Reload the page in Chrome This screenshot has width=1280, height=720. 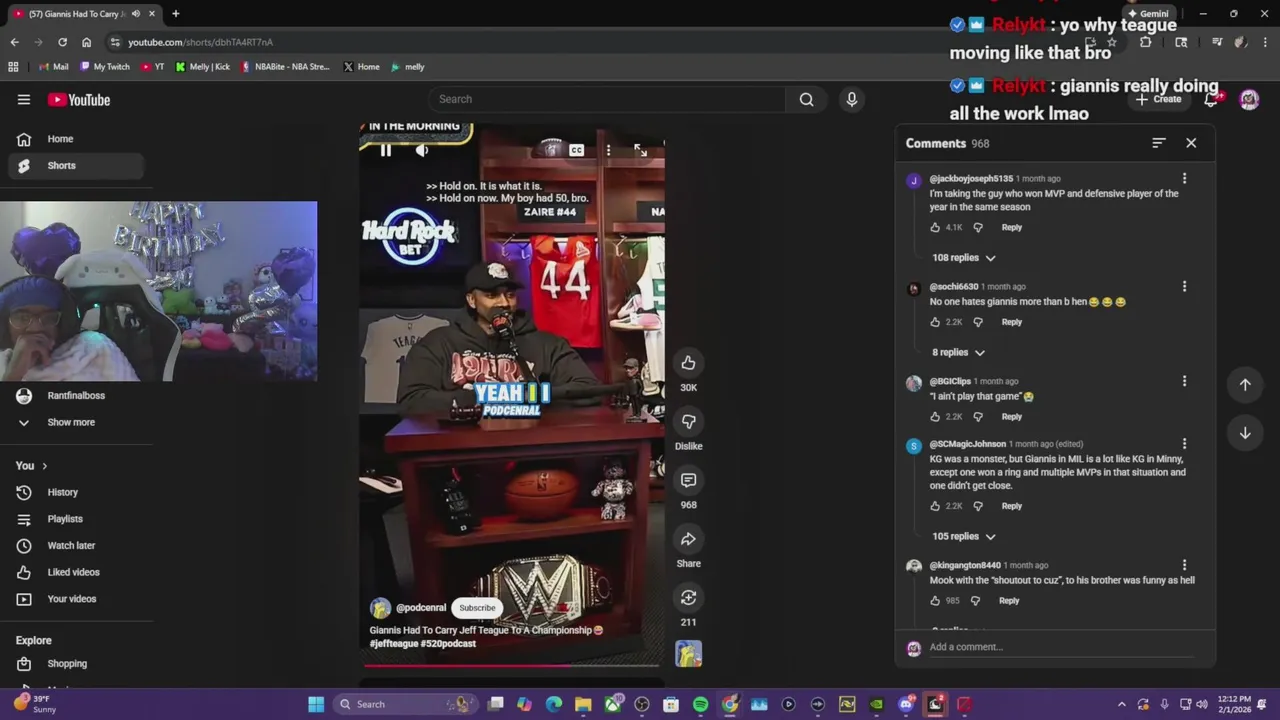(x=62, y=42)
